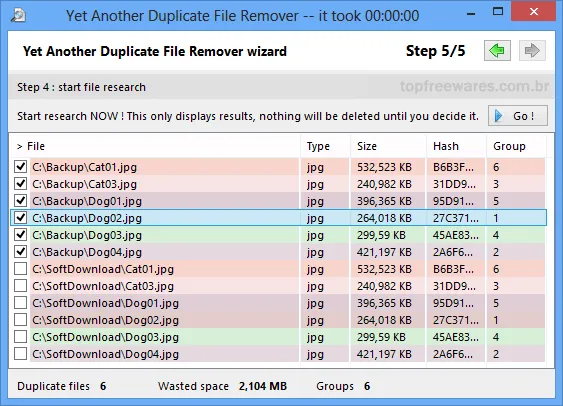Click the Step 5/5 indicator text

[436, 51]
